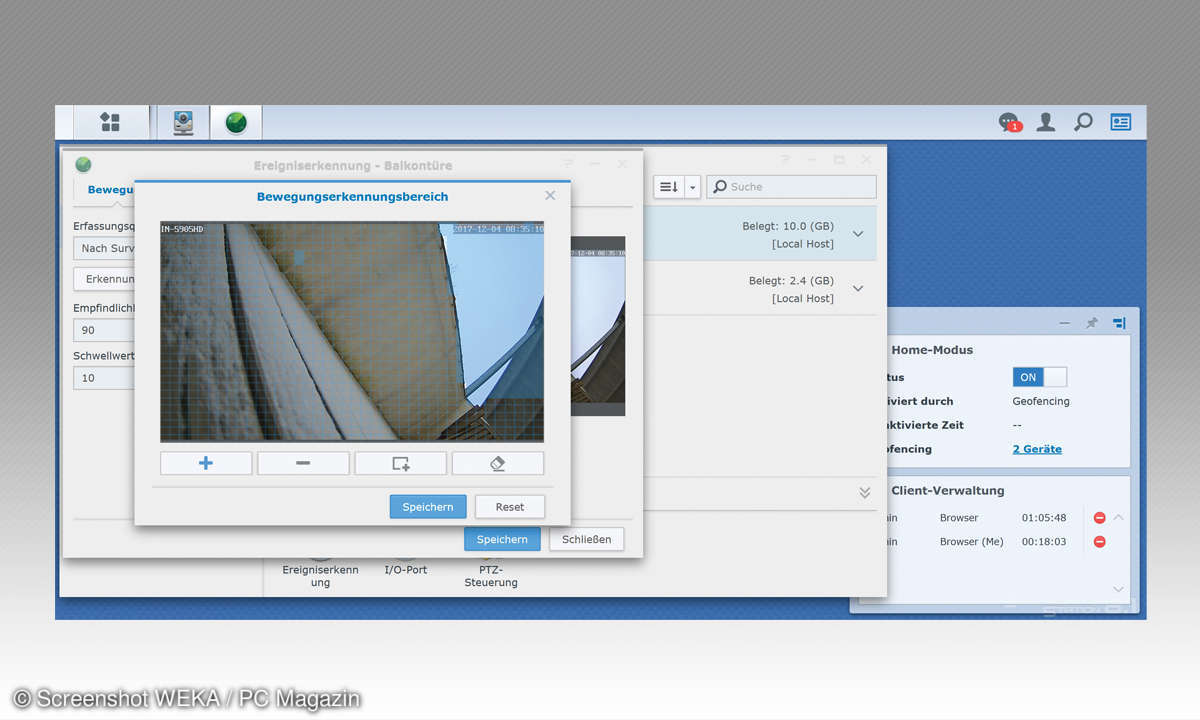Expand details with double chevron
This screenshot has width=1200, height=720.
[865, 493]
